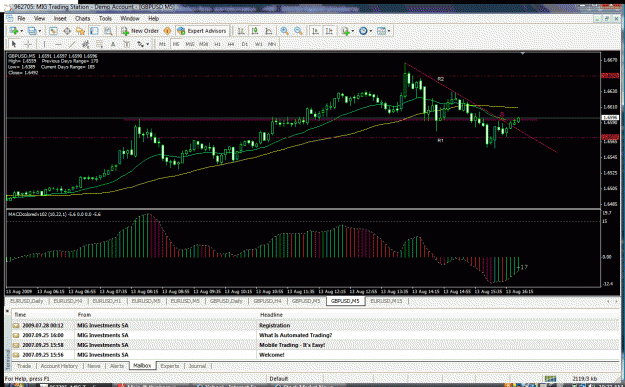This screenshot has height=387, width=625.
Task: Switch chart to line chart icon
Action: pyautogui.click(x=269, y=31)
